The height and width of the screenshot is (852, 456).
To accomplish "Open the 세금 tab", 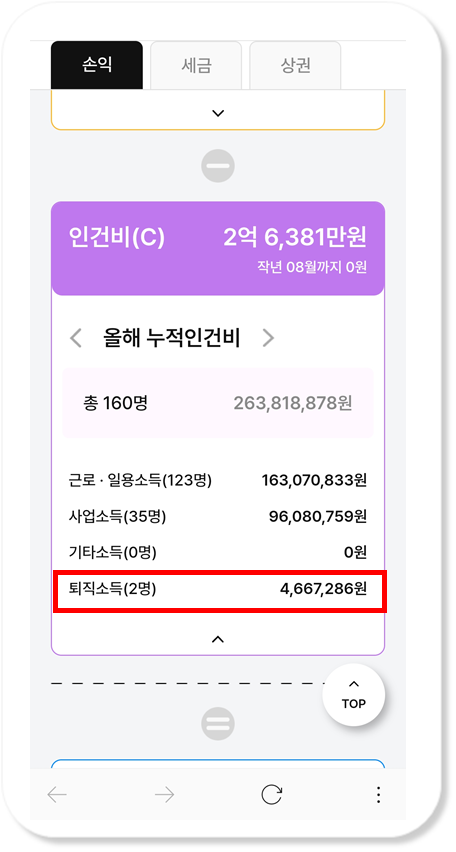I will pyautogui.click(x=196, y=65).
